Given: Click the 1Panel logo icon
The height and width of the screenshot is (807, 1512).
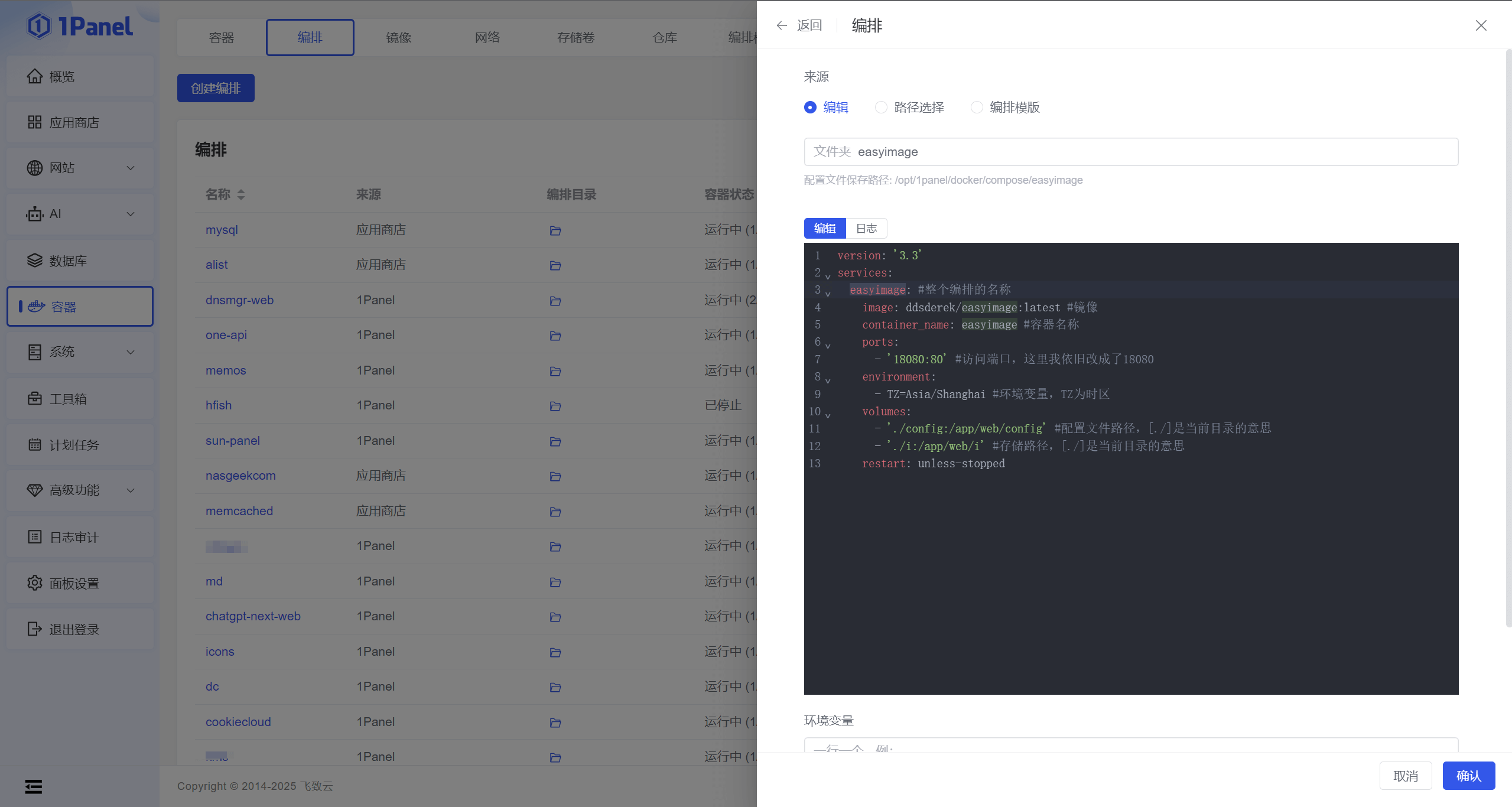Looking at the screenshot, I should [x=40, y=26].
